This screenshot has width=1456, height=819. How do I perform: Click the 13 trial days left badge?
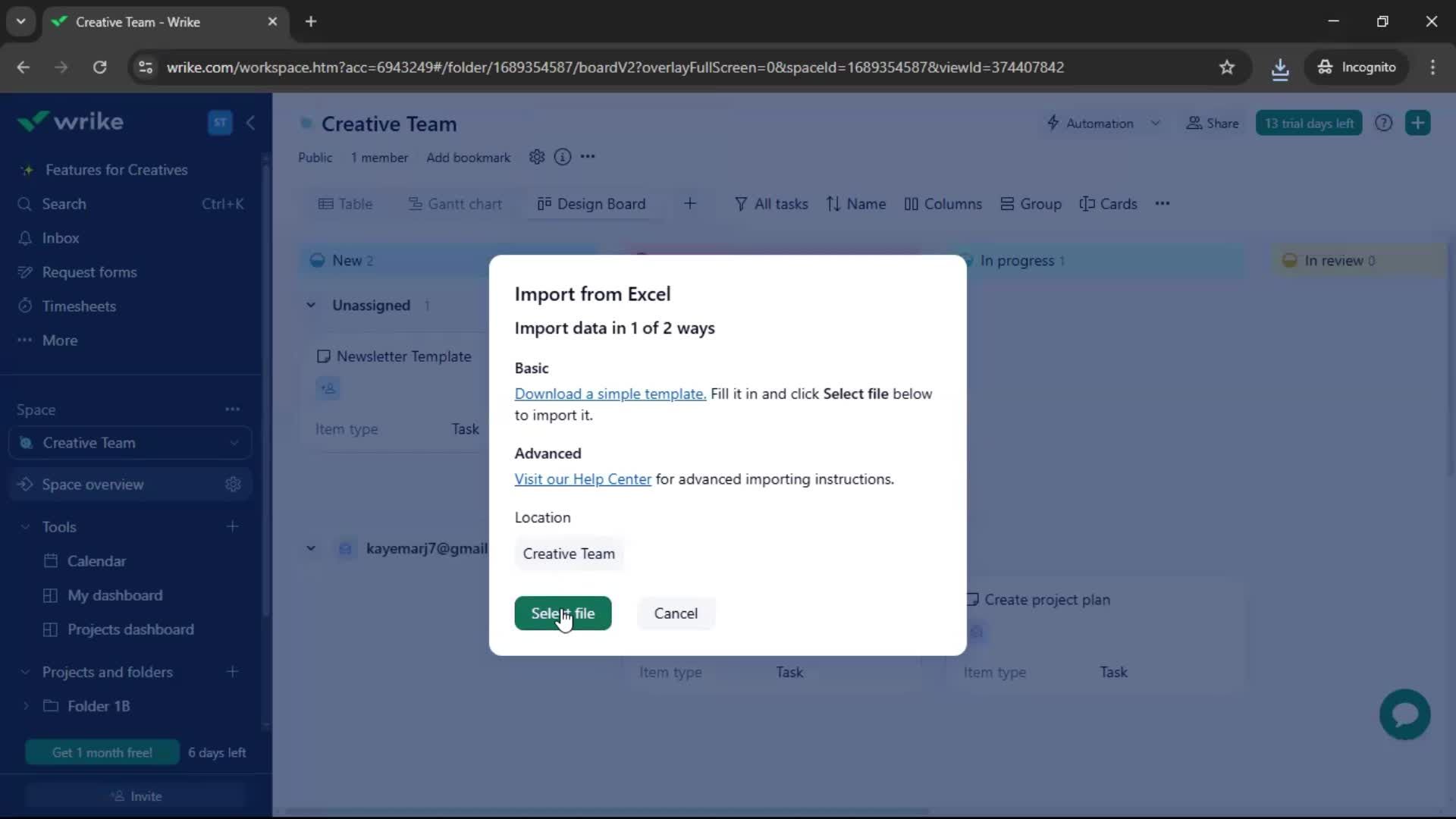[x=1309, y=123]
